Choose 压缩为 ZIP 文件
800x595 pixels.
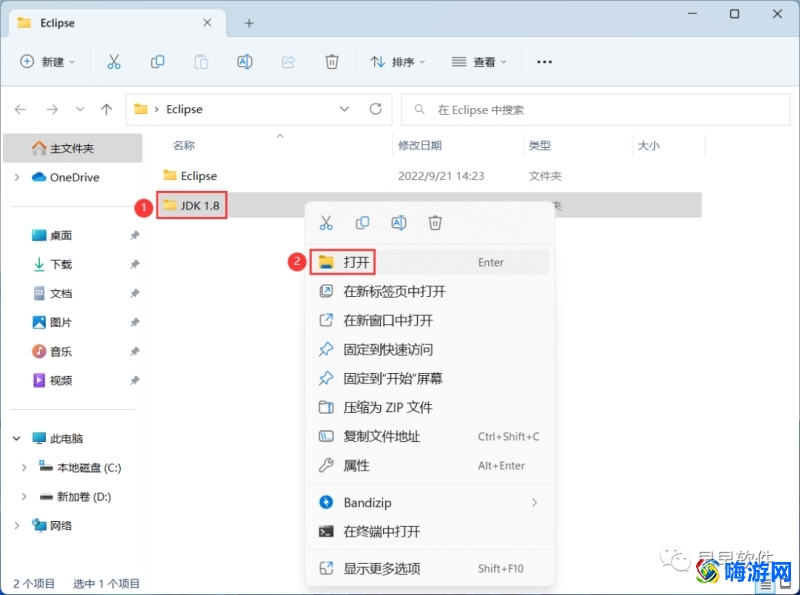(429, 407)
